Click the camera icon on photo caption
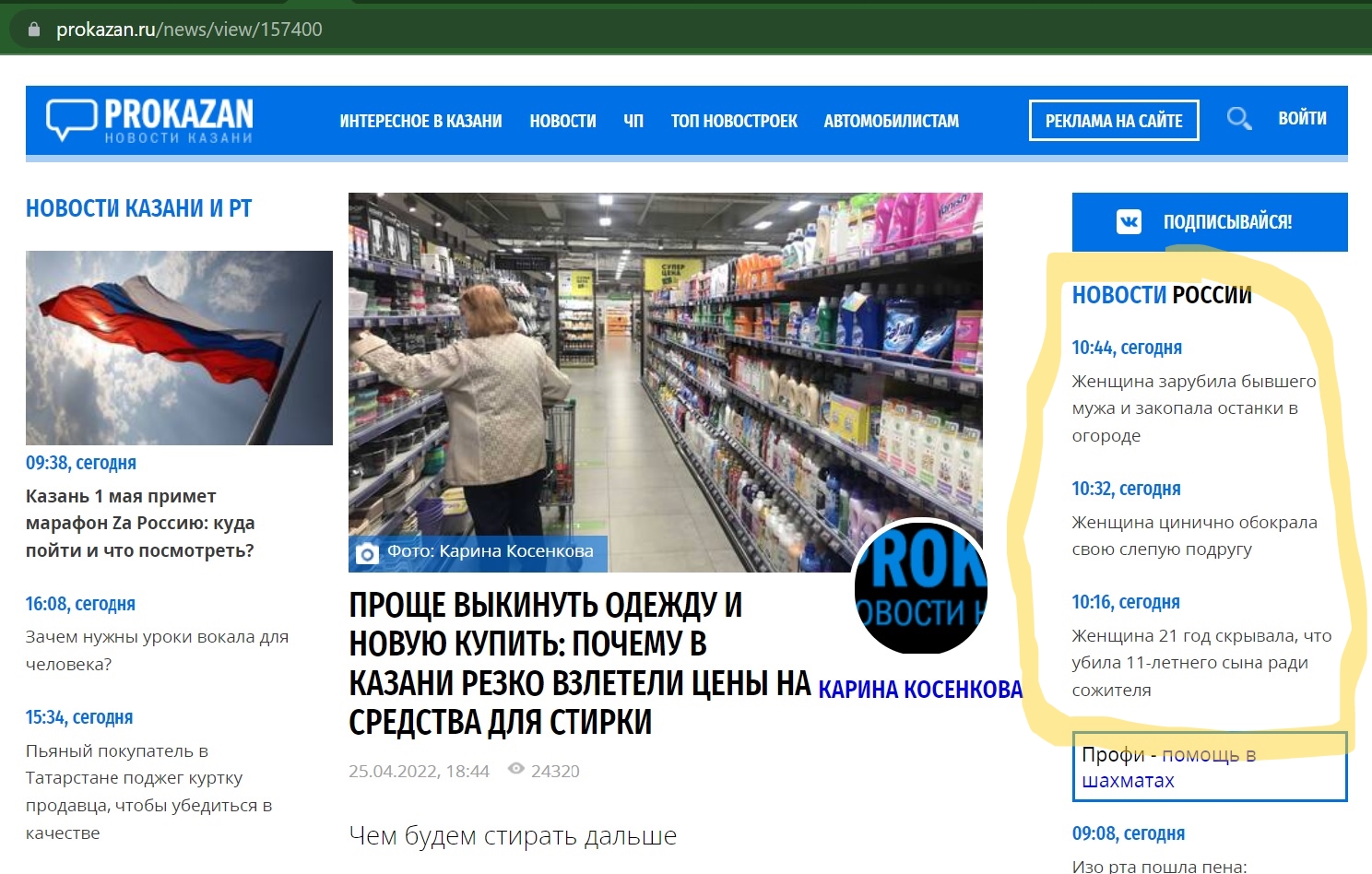The image size is (1372, 874). point(367,553)
